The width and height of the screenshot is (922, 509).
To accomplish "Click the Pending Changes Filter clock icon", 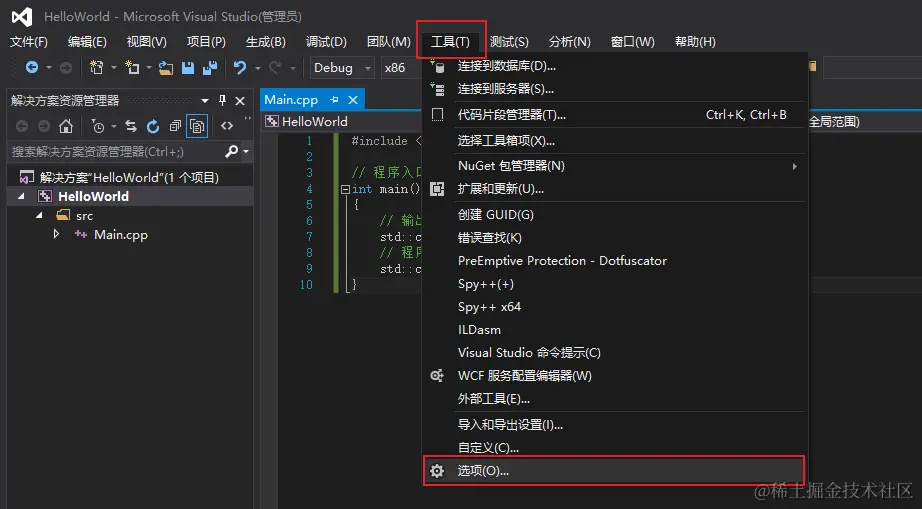I will [98, 126].
